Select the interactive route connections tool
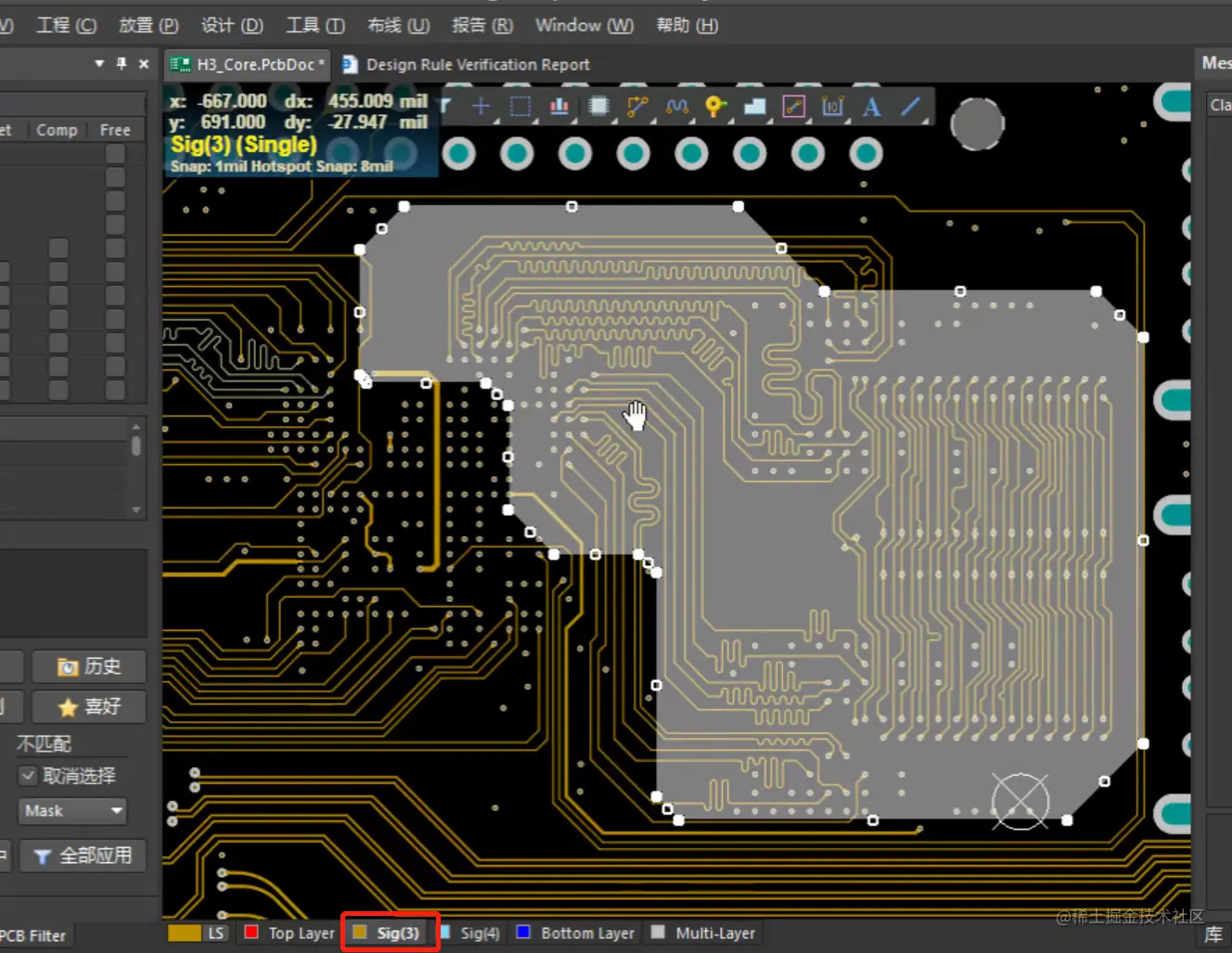This screenshot has width=1232, height=953. tap(637, 107)
